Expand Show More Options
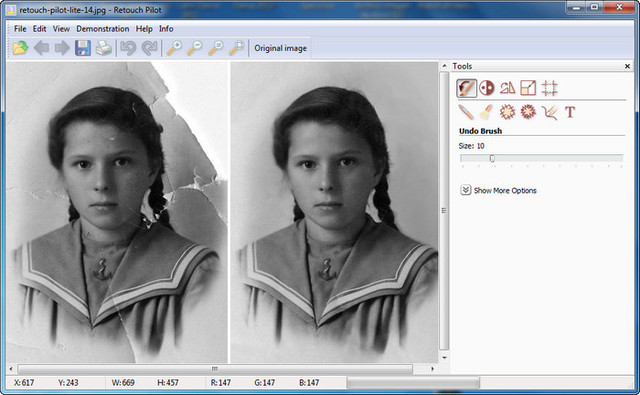Image resolution: width=640 pixels, height=395 pixels. [x=498, y=190]
